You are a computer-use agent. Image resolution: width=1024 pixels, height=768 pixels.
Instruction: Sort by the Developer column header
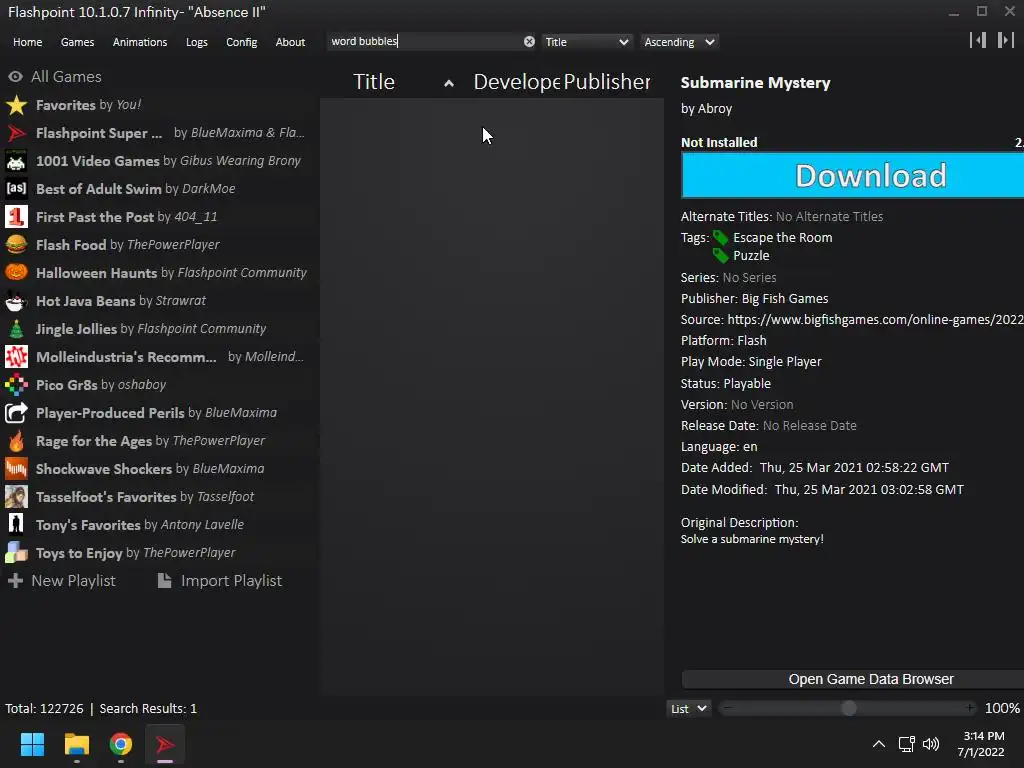click(x=517, y=82)
